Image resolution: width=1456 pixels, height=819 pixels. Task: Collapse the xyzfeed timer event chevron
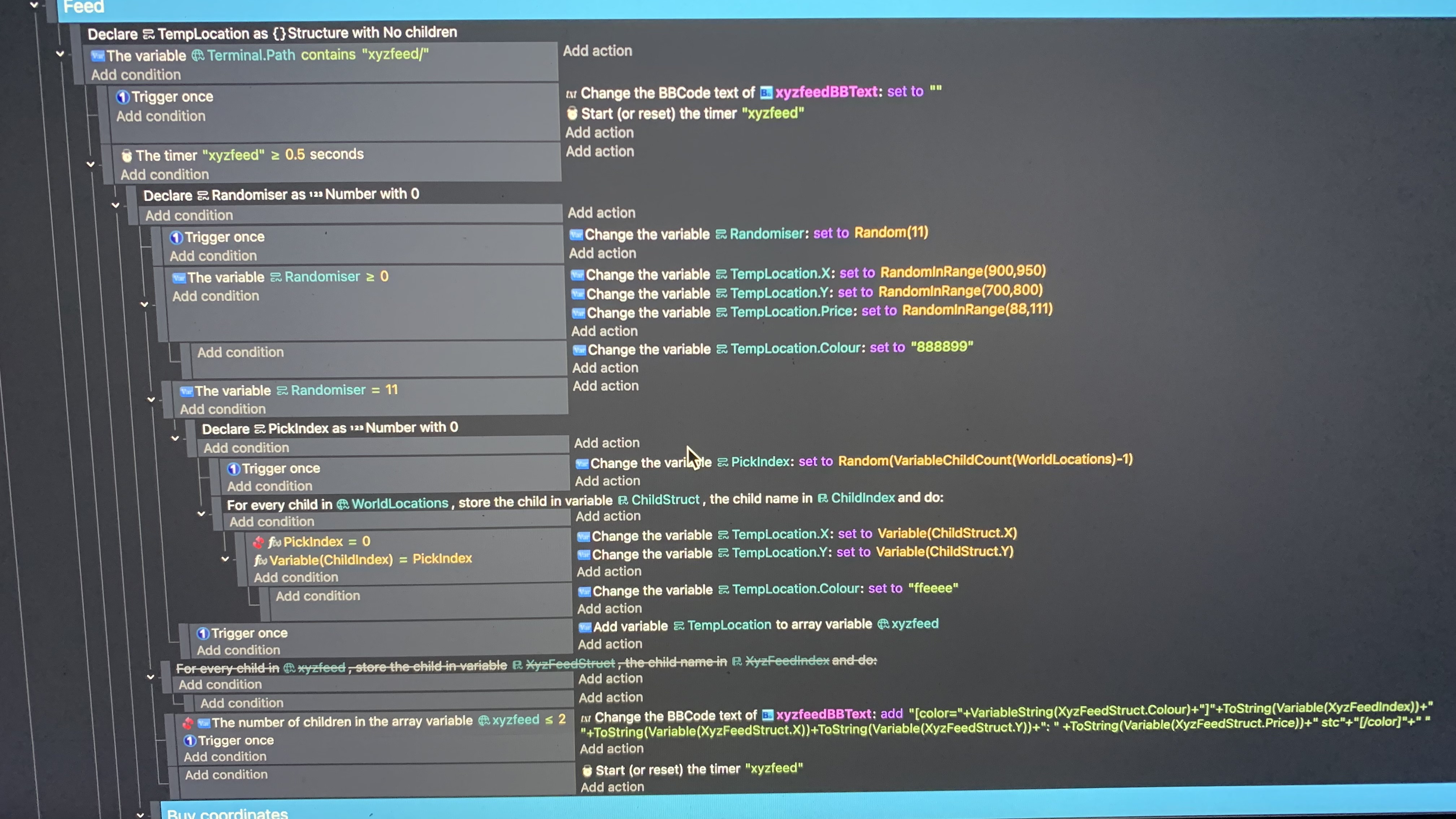(90, 164)
